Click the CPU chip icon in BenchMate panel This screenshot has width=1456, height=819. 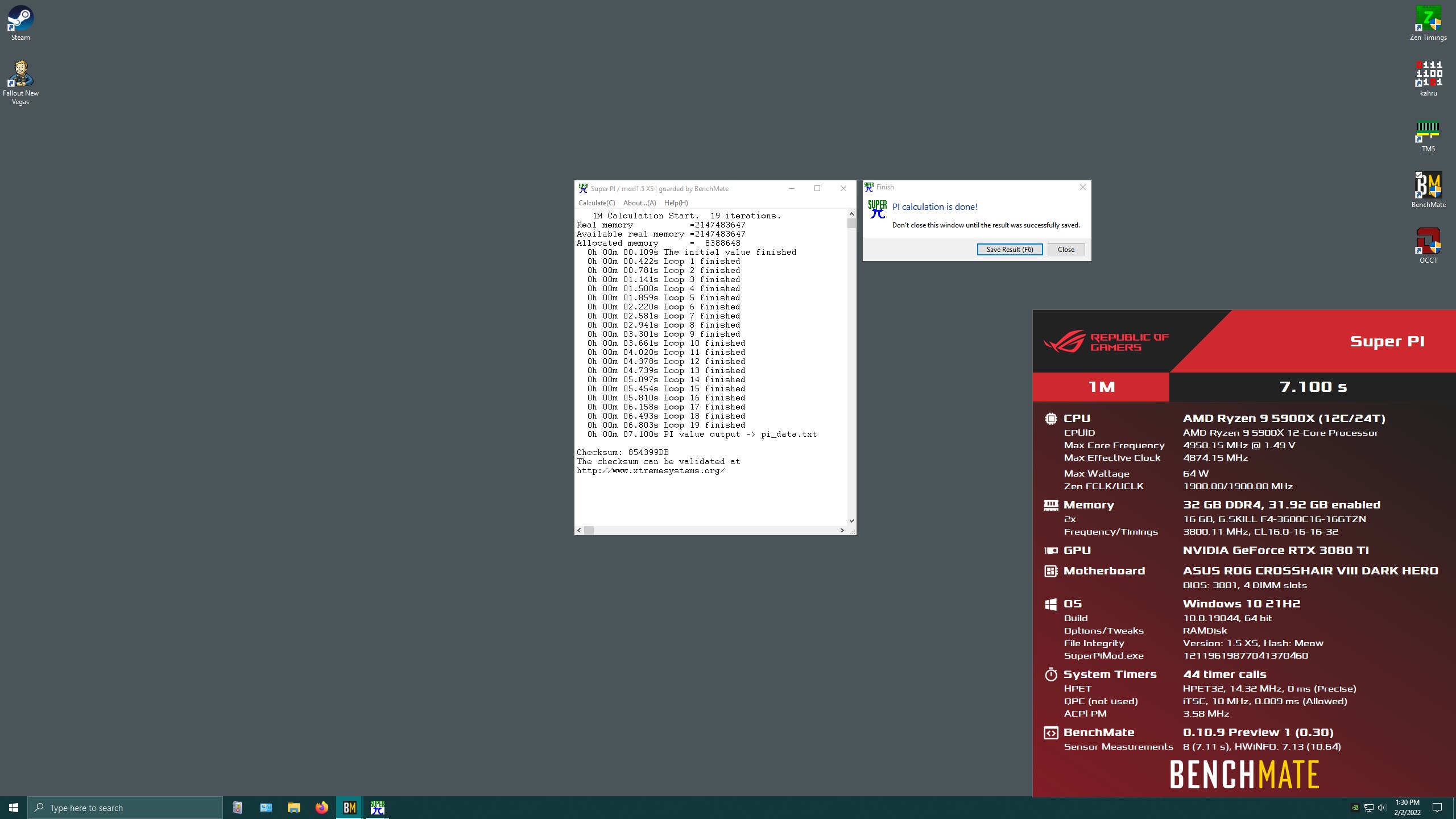click(1050, 419)
